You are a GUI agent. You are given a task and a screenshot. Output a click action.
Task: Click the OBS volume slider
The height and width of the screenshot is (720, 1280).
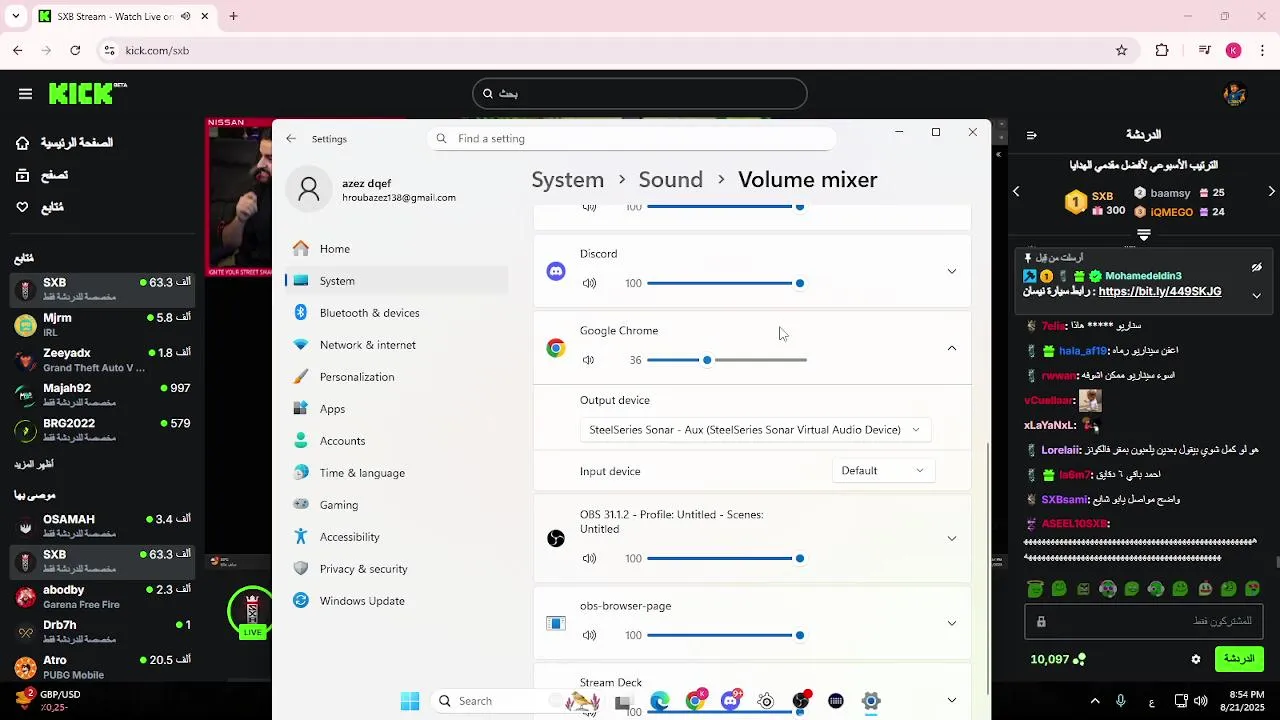click(726, 559)
